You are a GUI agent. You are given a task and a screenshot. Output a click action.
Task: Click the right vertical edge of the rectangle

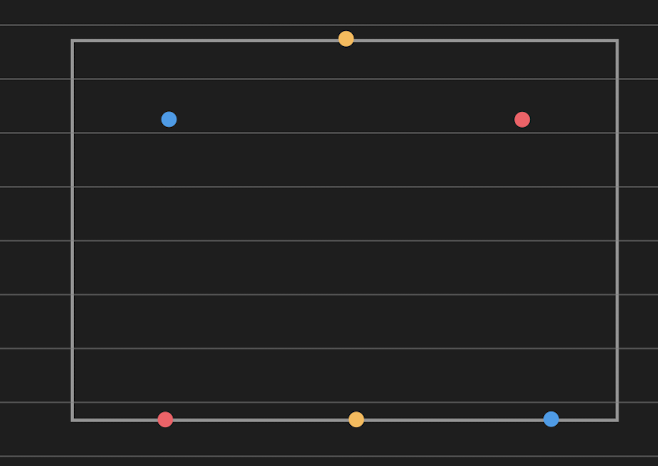point(617,230)
